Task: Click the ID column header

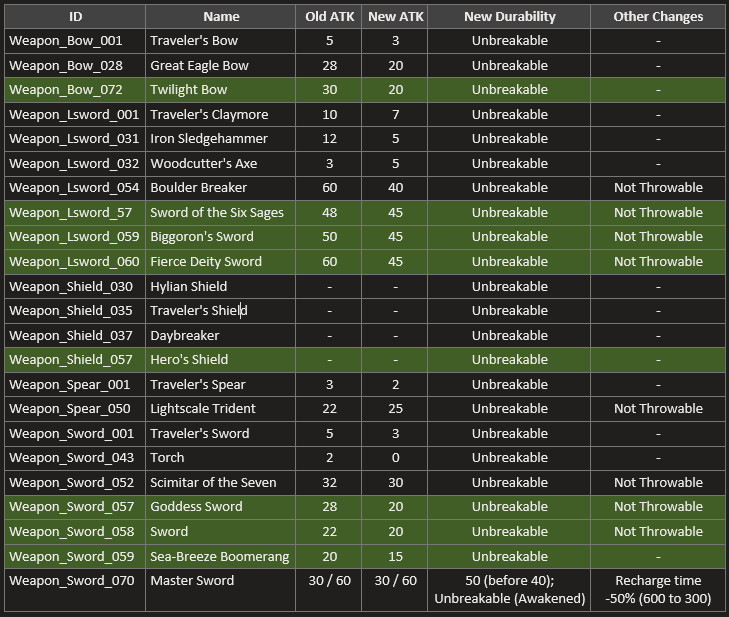Action: 75,16
